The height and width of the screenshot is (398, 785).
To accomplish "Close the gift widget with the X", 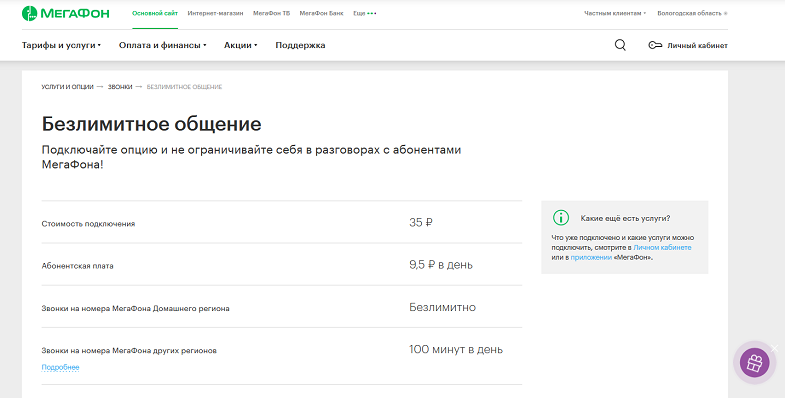I will click(774, 348).
